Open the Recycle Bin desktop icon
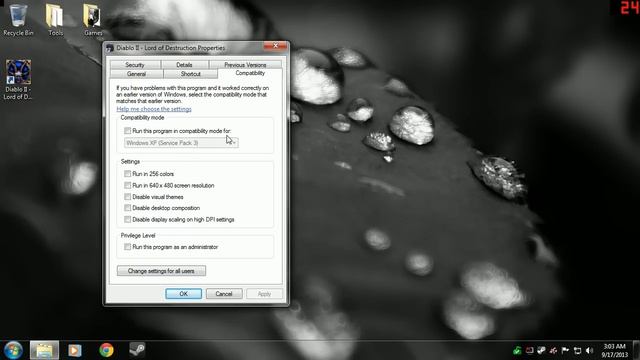Screen dimensions: 640x360 click(x=18, y=20)
